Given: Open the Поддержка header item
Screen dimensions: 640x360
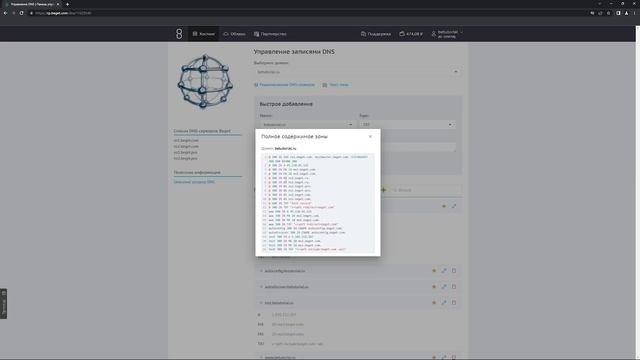Looking at the screenshot, I should click(x=376, y=34).
